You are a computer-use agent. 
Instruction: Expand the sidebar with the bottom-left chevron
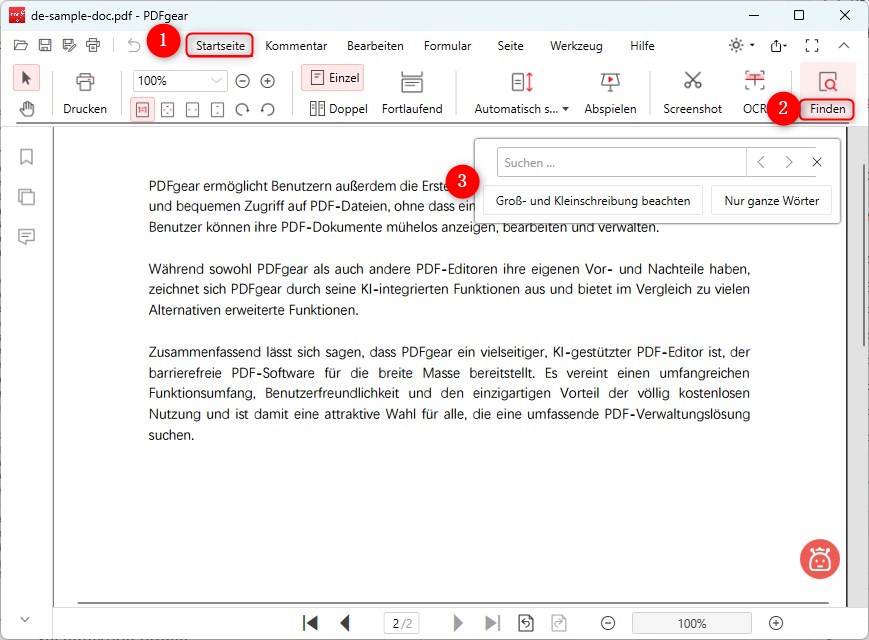click(25, 619)
